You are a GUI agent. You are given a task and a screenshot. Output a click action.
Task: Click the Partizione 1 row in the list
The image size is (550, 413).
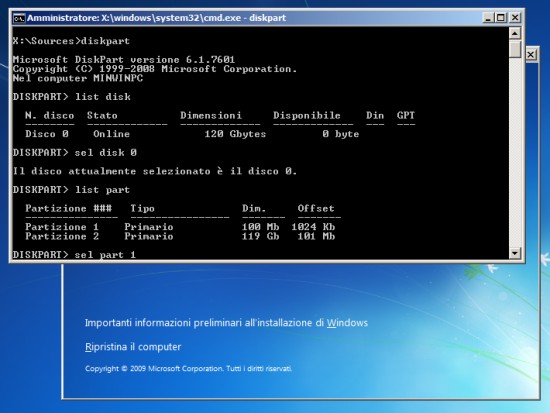click(180, 227)
